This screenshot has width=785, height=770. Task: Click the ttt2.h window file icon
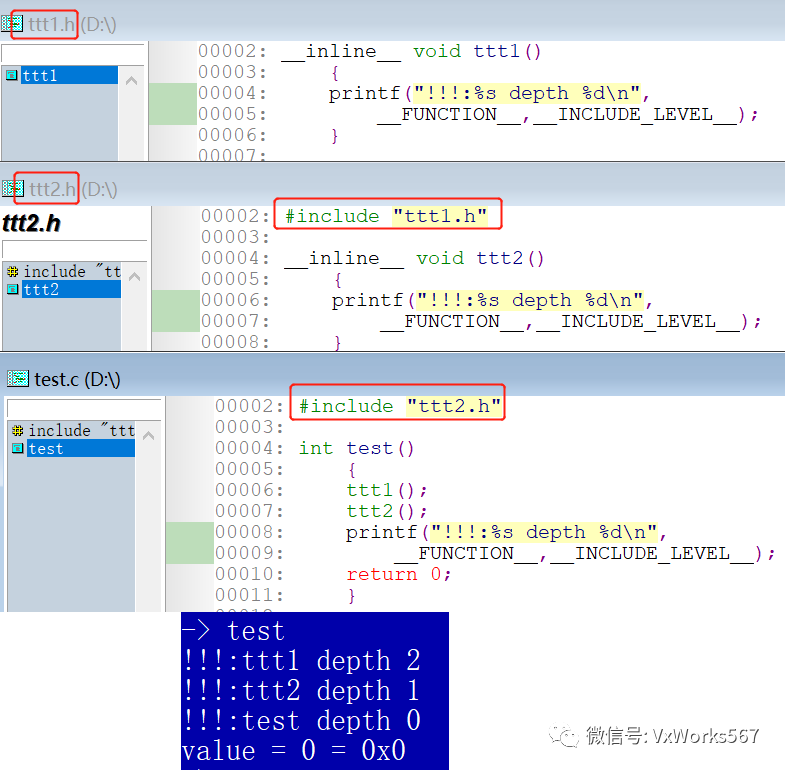tap(13, 189)
